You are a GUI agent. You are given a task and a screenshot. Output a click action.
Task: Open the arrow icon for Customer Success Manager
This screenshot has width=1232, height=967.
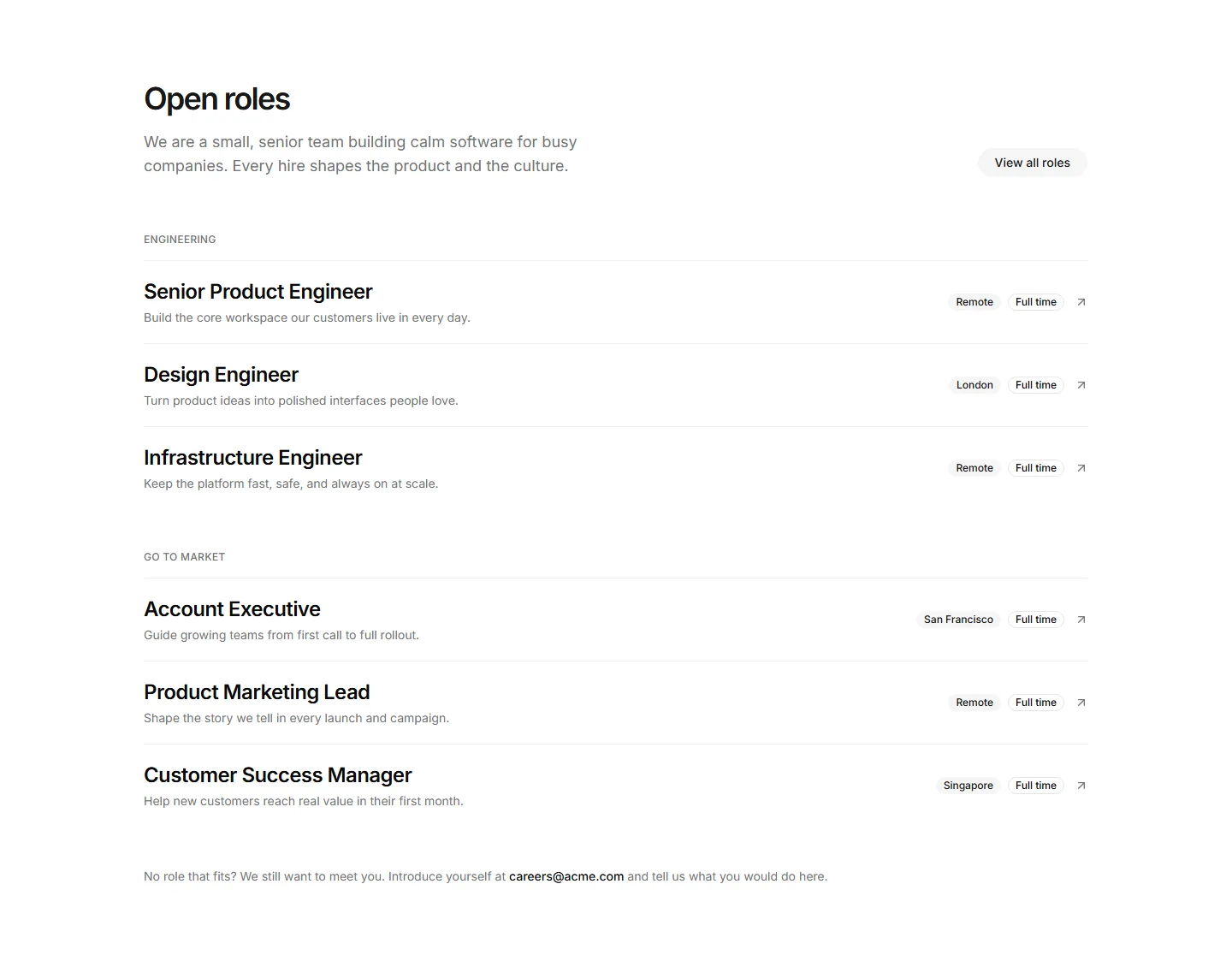(x=1081, y=786)
